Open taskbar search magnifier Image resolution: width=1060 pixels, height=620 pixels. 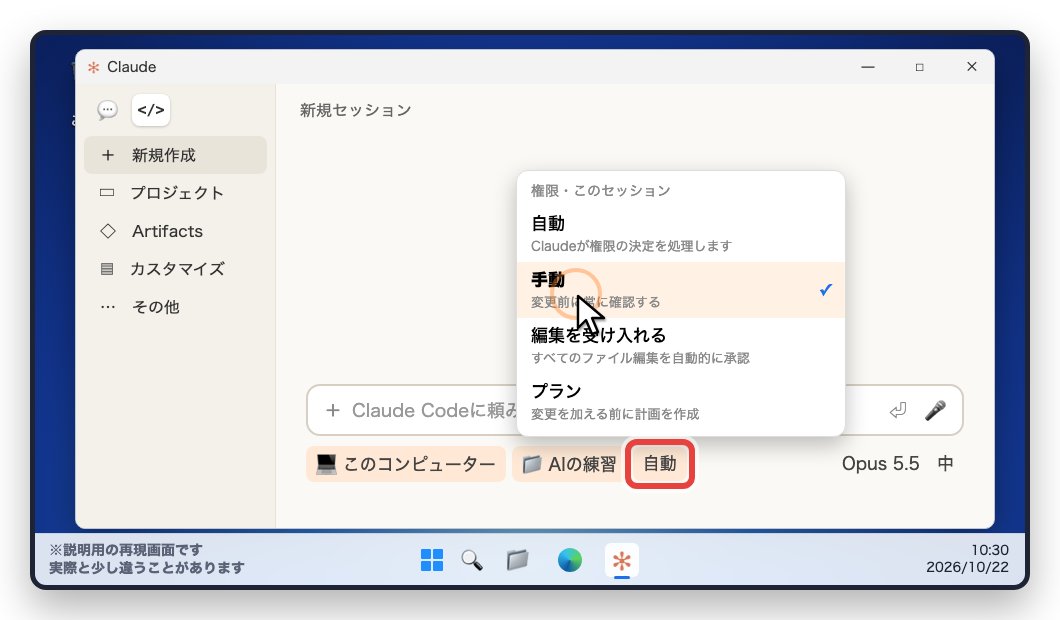(x=472, y=560)
